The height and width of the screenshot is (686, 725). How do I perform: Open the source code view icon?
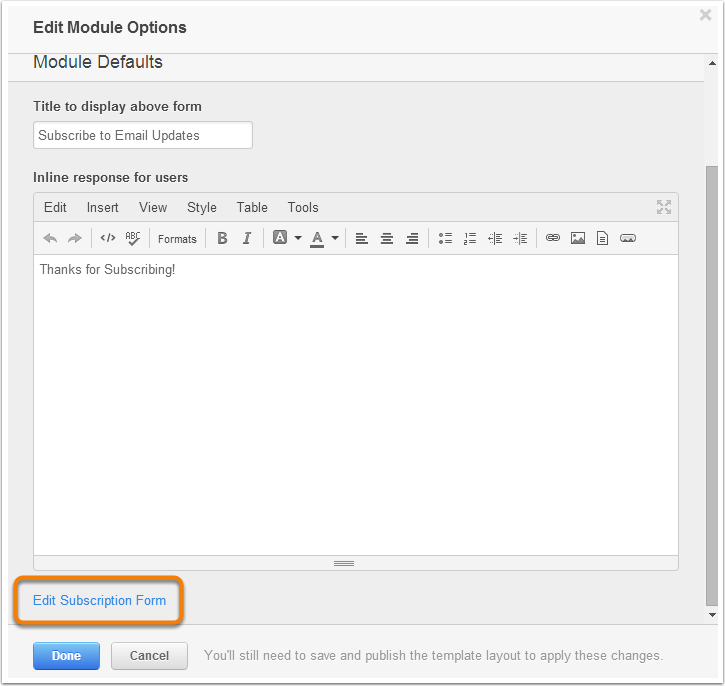tap(108, 238)
